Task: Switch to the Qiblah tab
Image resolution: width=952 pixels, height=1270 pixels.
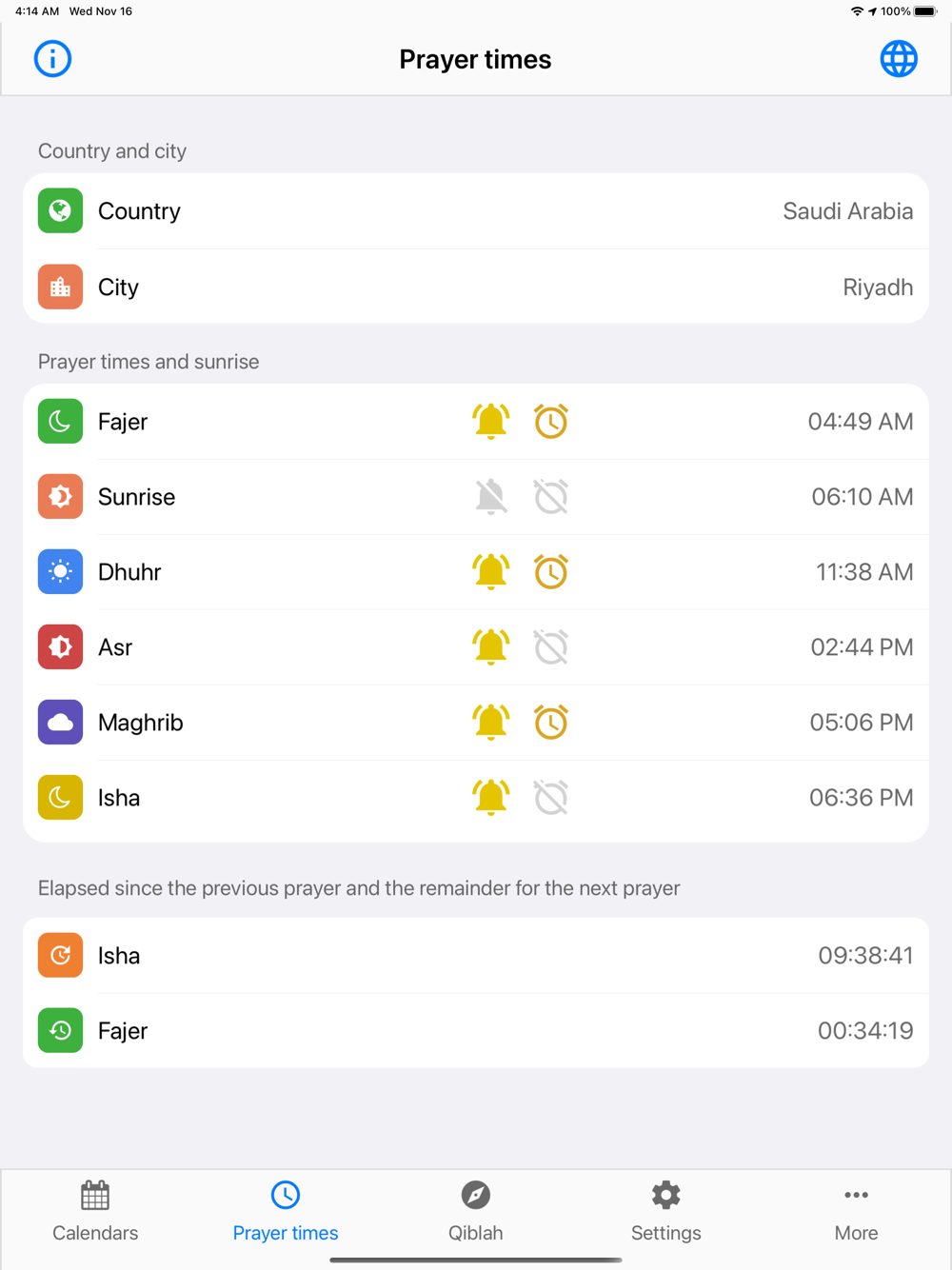Action: pos(476,1212)
